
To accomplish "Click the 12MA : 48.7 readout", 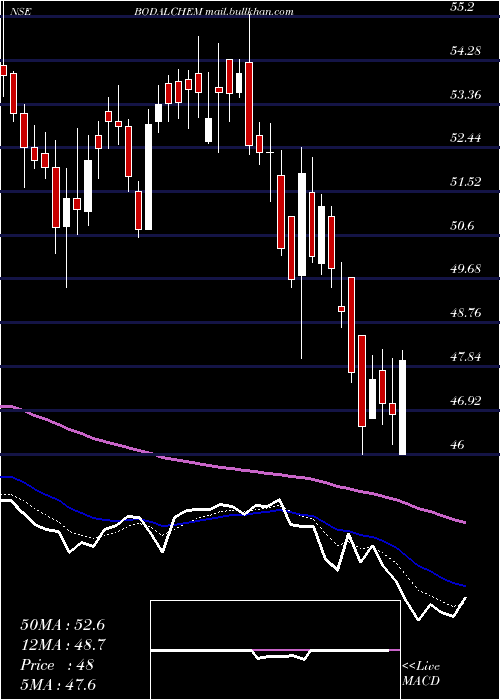I will tap(62, 645).
